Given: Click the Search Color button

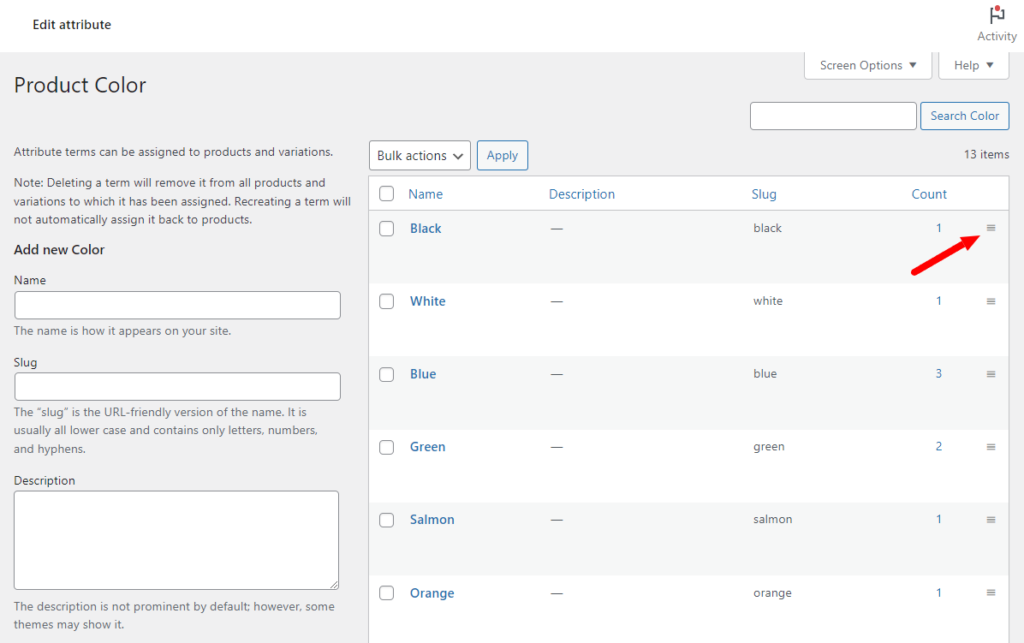Looking at the screenshot, I should (964, 115).
